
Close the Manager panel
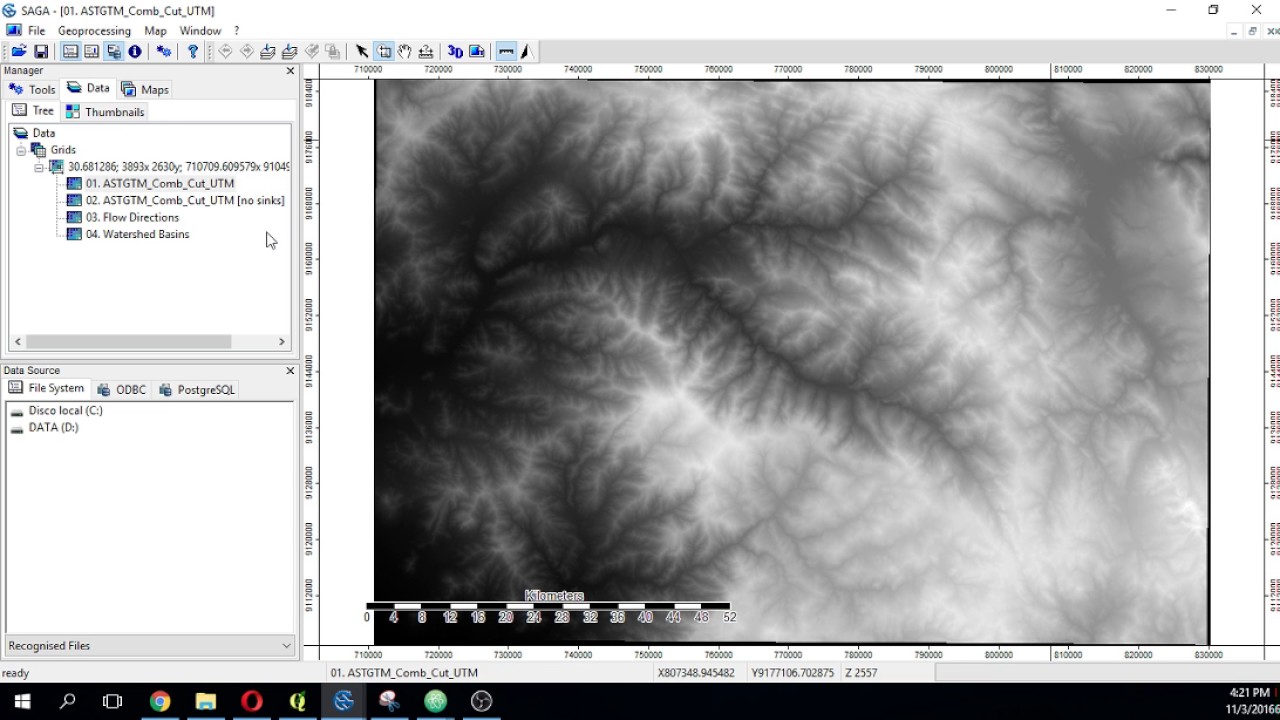coord(291,71)
